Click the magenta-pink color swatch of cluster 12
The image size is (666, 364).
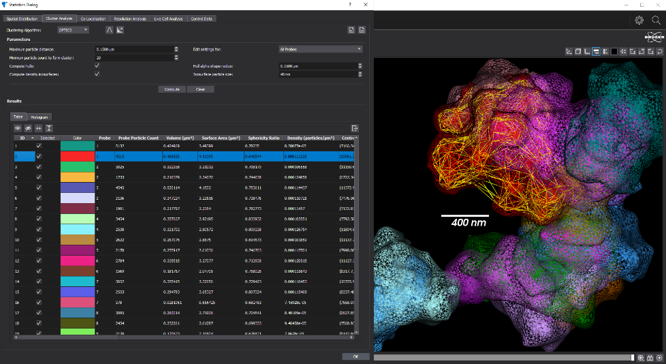[x=78, y=260]
